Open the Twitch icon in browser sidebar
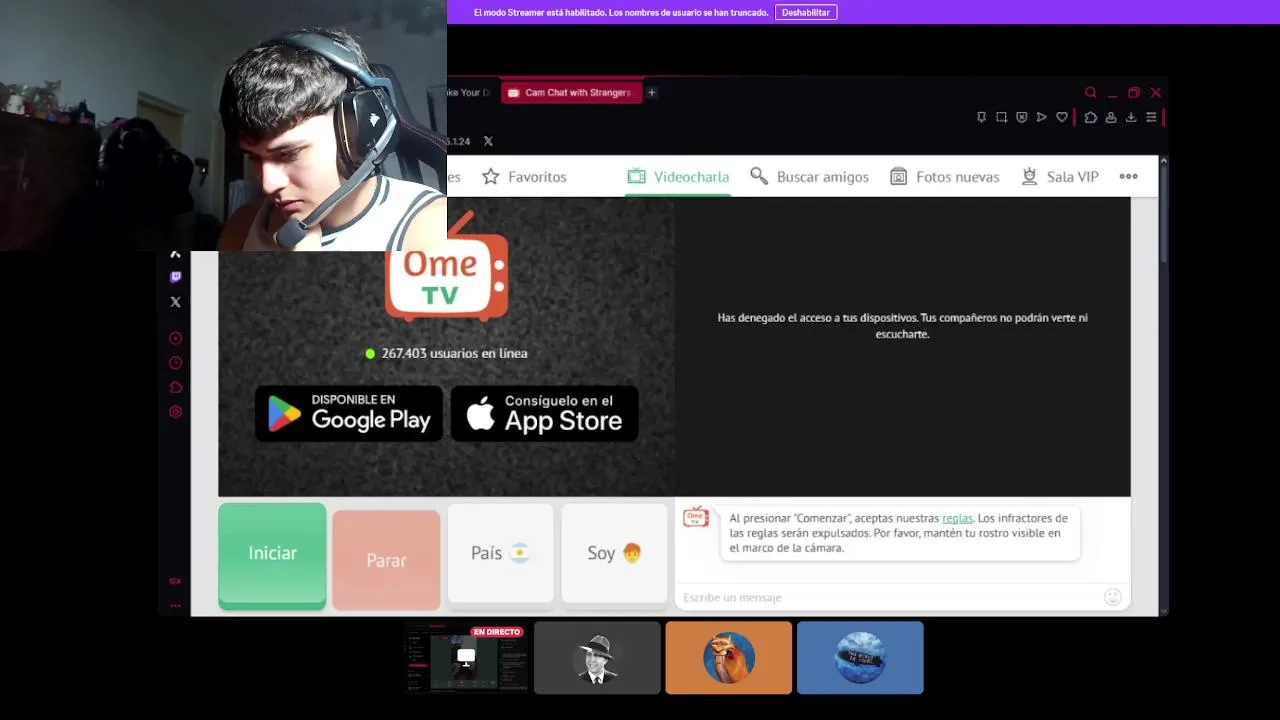 coord(175,277)
